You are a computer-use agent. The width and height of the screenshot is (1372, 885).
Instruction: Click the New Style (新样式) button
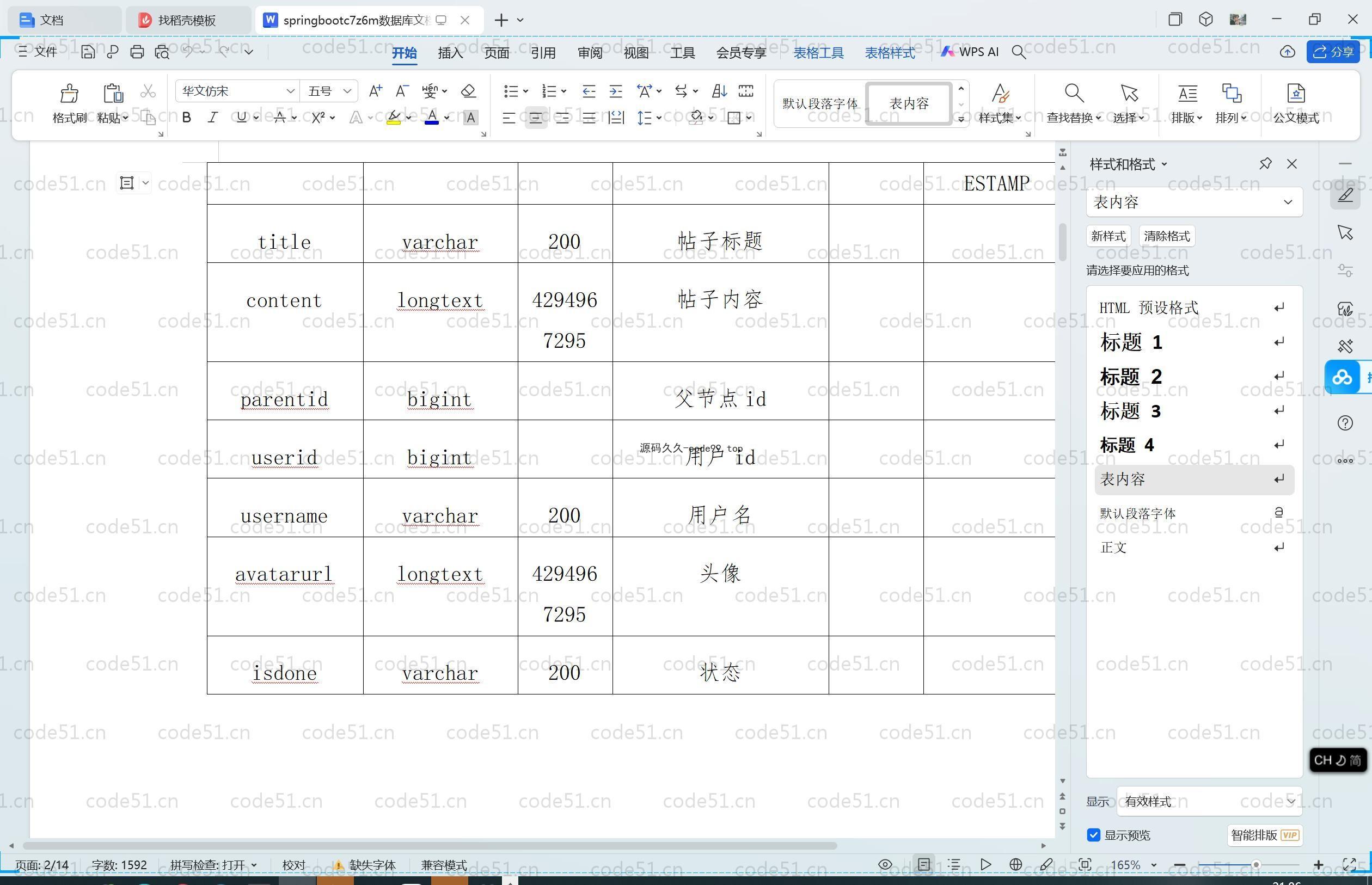point(1108,236)
